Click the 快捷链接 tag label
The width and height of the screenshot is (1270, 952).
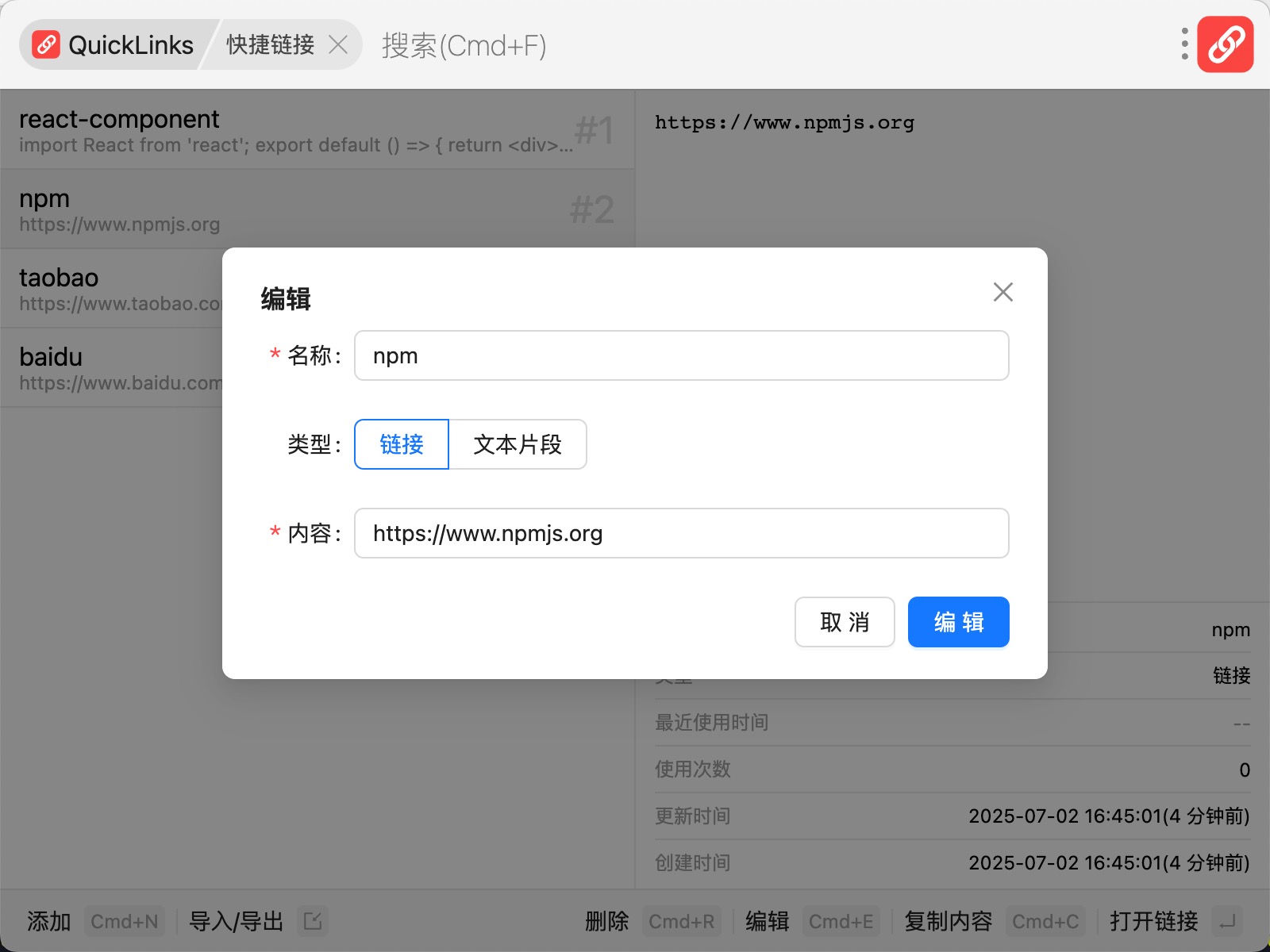tap(271, 45)
